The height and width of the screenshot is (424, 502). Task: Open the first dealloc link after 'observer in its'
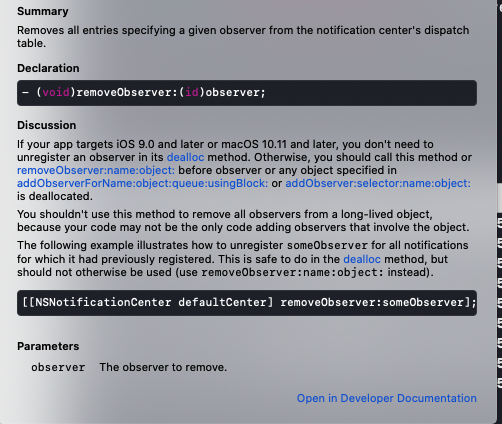pos(185,157)
